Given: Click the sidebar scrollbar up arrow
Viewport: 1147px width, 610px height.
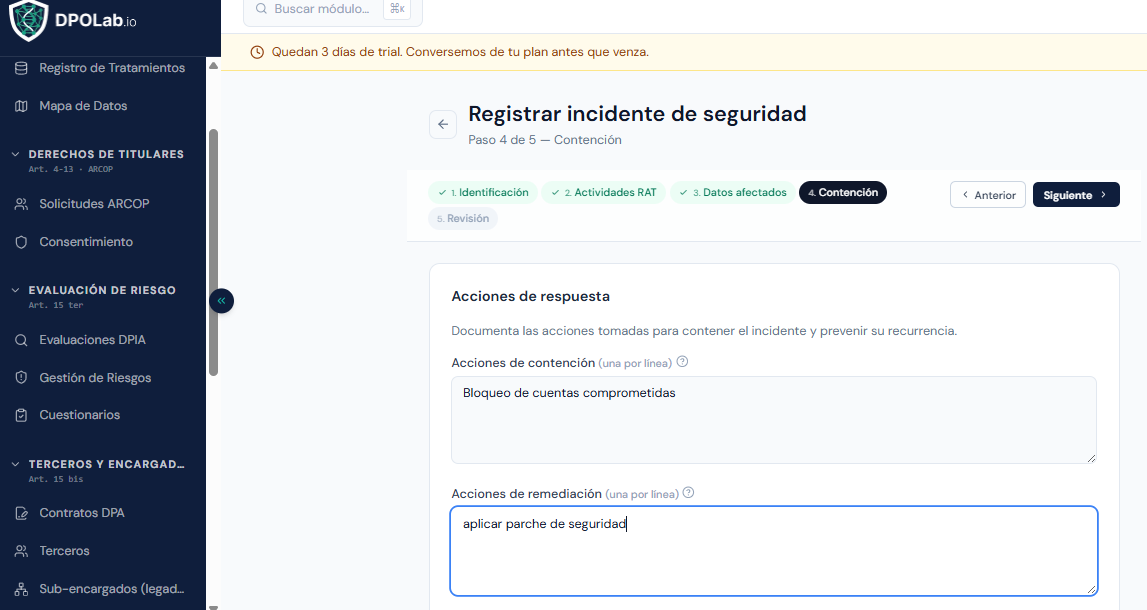Looking at the screenshot, I should (x=214, y=66).
